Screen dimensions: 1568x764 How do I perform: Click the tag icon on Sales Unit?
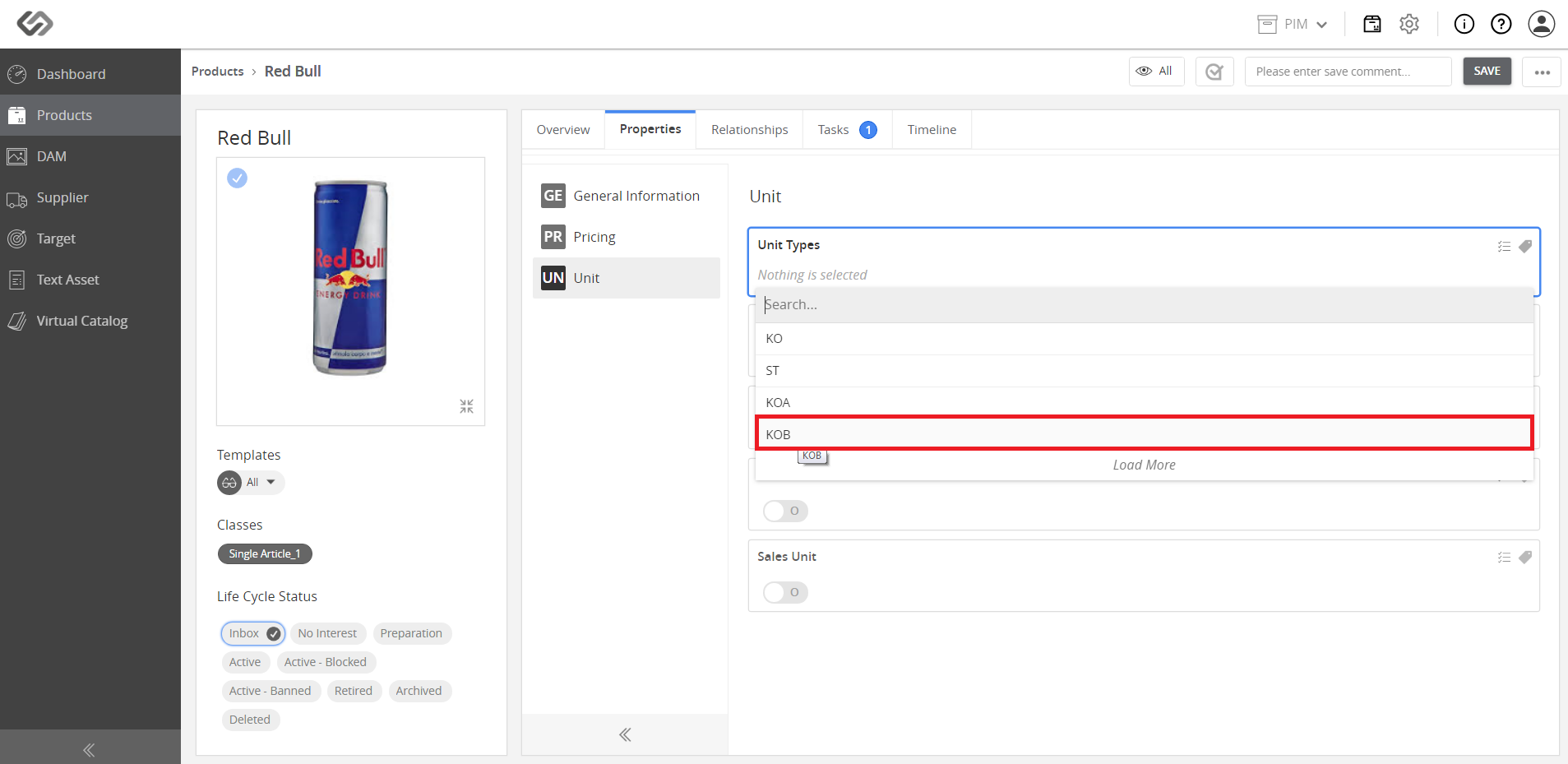(x=1525, y=558)
